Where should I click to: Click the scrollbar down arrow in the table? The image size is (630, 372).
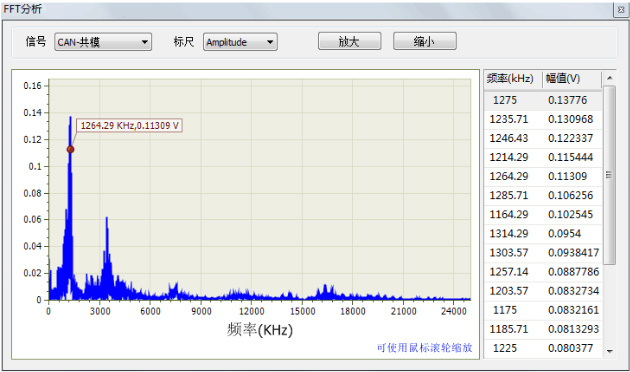tap(610, 351)
